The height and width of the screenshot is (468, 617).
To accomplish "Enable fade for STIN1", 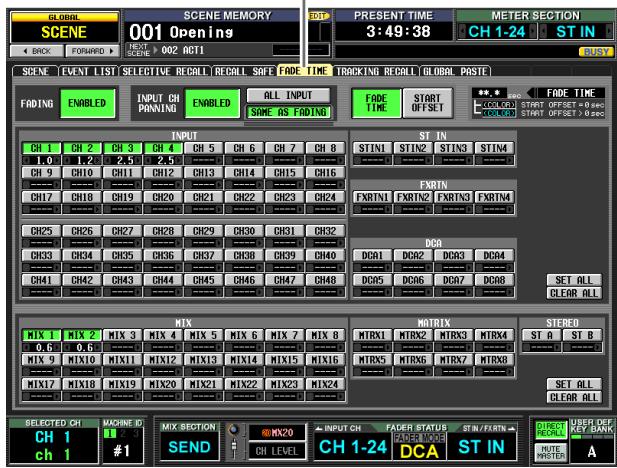I will point(372,148).
